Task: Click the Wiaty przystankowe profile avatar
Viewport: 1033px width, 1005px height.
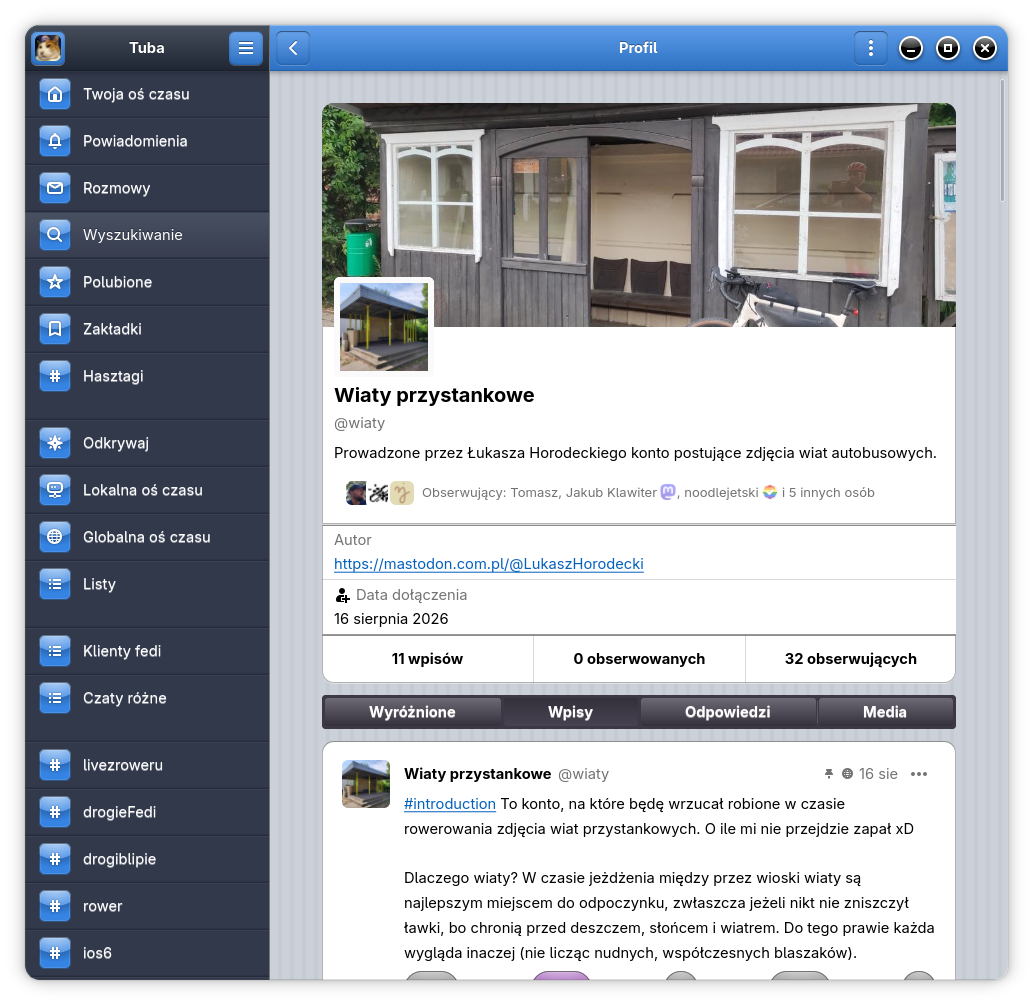Action: point(384,327)
